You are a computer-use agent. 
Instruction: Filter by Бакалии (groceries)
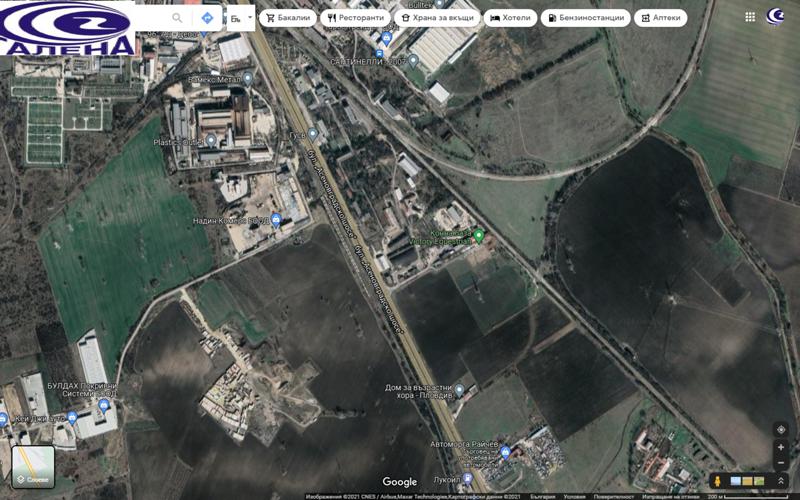[288, 18]
